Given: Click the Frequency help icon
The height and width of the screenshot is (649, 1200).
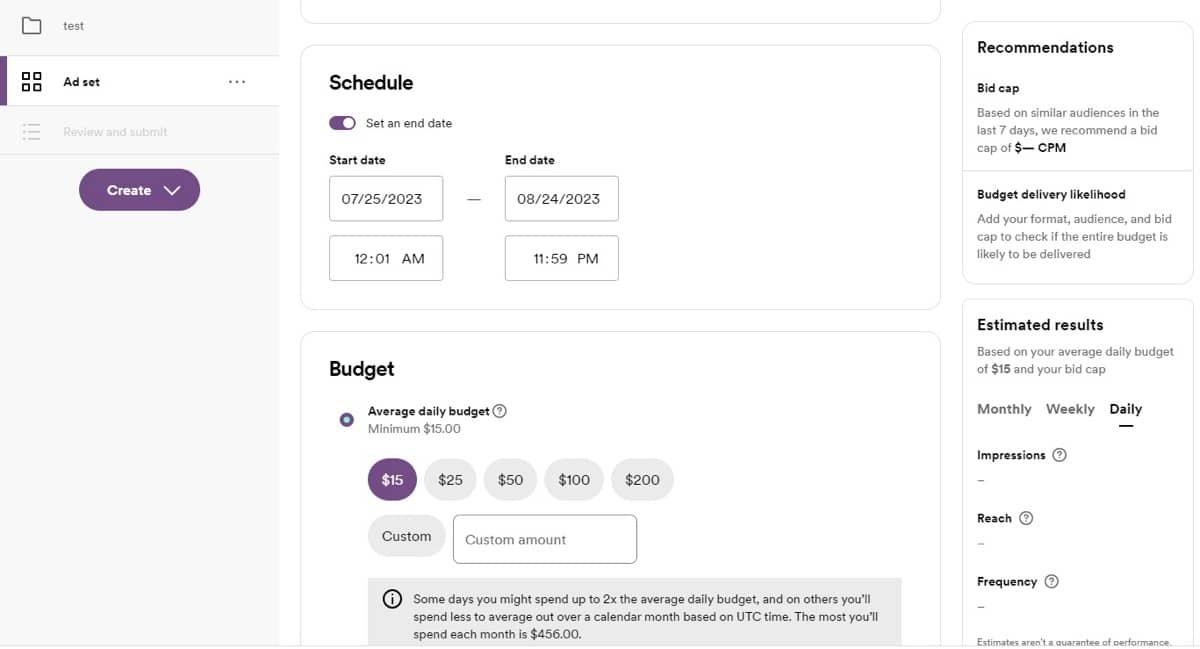Looking at the screenshot, I should pos(1052,581).
